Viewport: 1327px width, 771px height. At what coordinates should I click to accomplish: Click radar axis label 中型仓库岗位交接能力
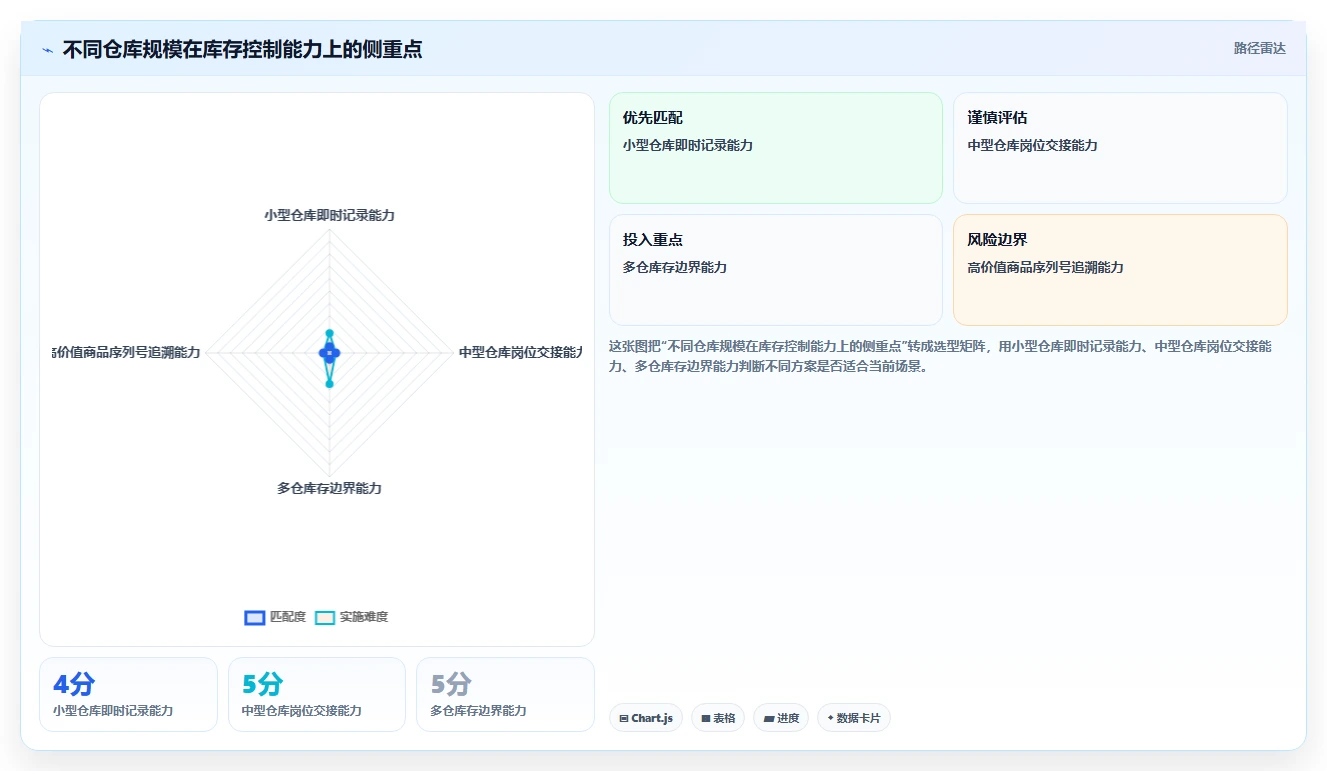520,352
